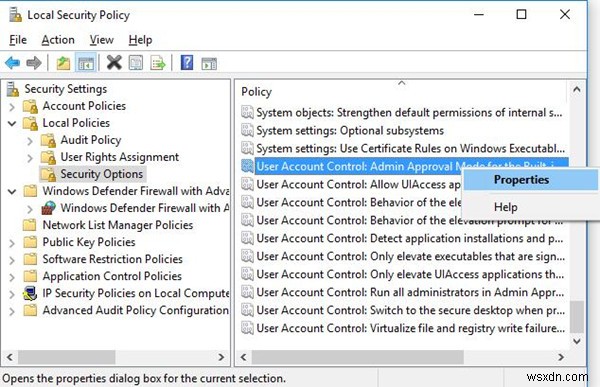Click the tree pane horizontal scrollbar thumb
This screenshot has width=600, height=387.
(x=67, y=357)
